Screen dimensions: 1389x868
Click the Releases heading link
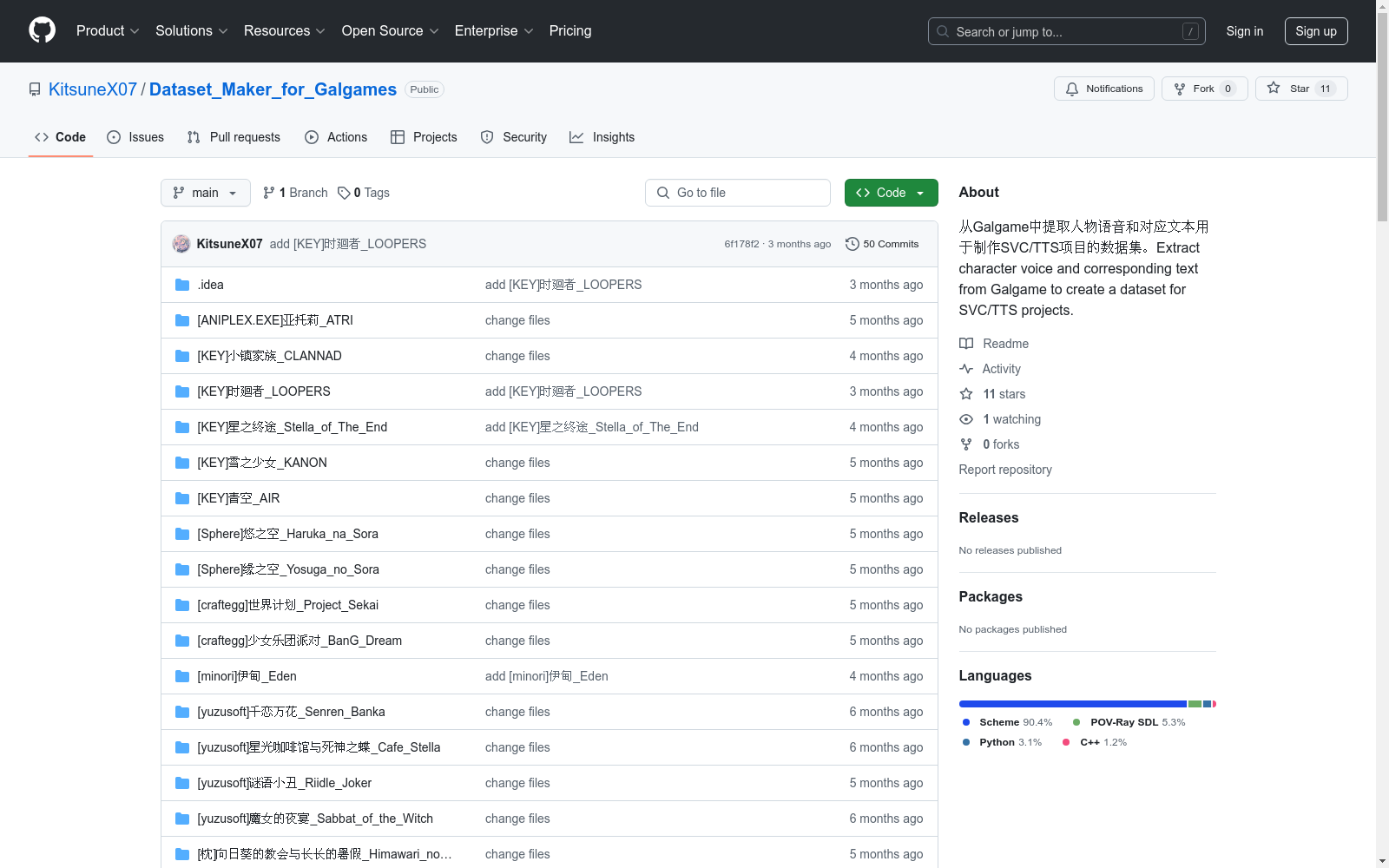click(989, 517)
